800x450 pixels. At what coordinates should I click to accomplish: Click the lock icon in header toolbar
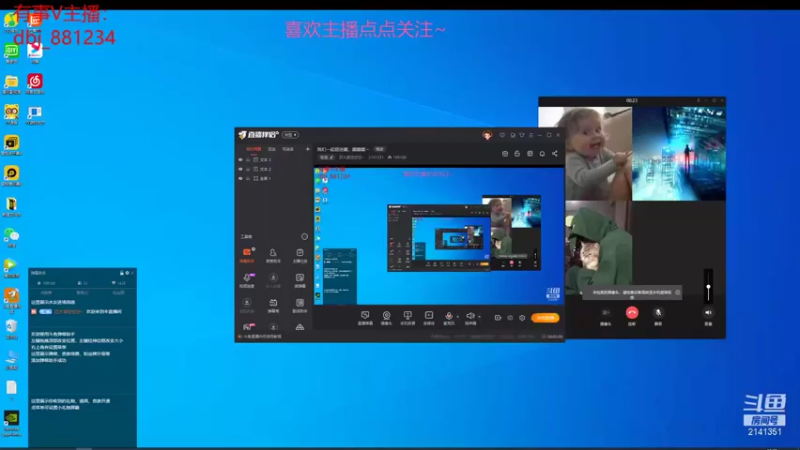coord(517,154)
